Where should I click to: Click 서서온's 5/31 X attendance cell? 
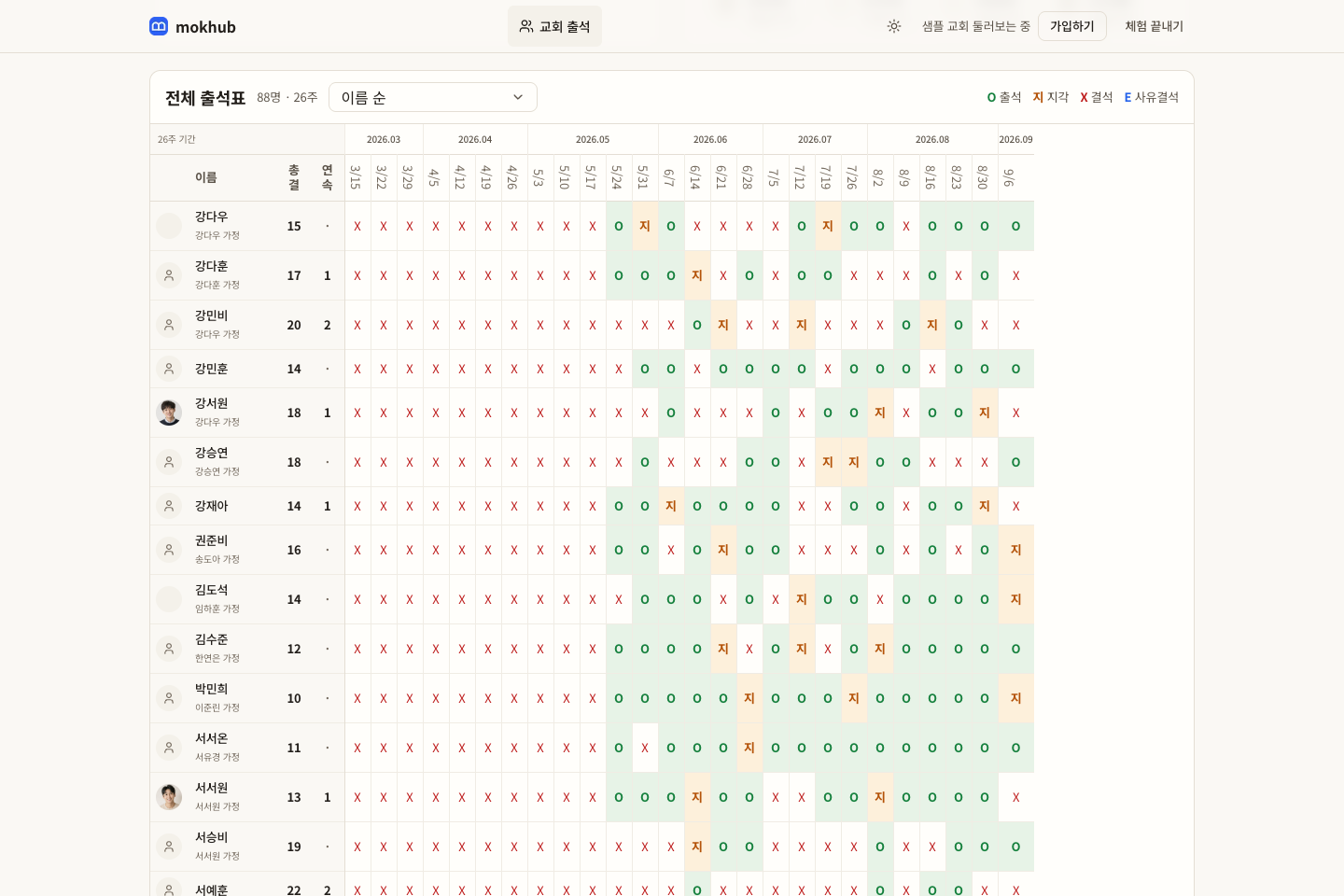[x=645, y=748]
